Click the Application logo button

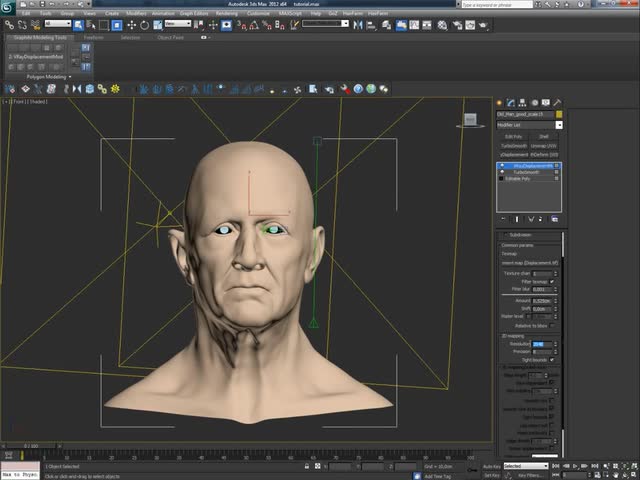pos(8,6)
